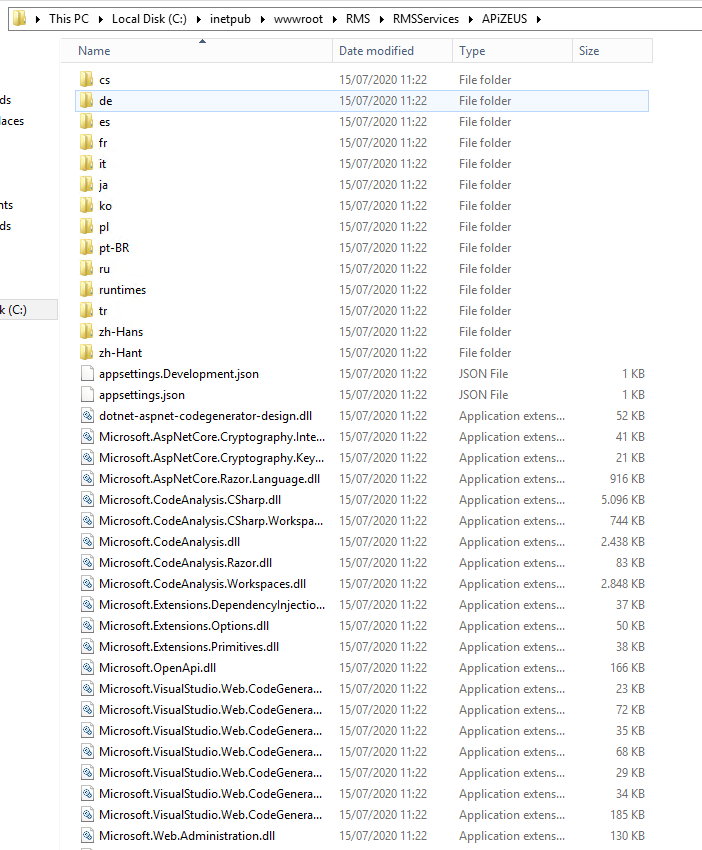The image size is (702, 850).
Task: Click the runtimes folder icon
Action: [86, 290]
